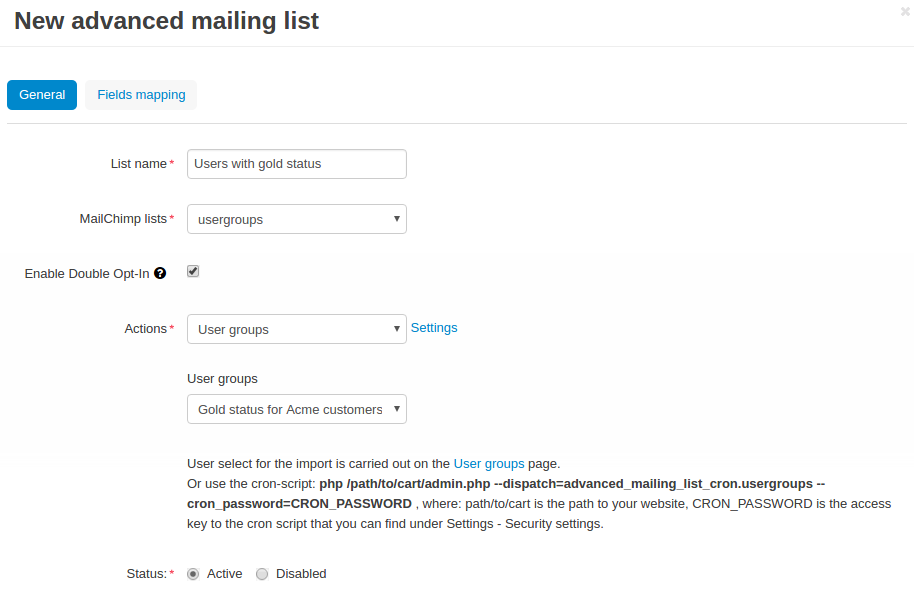Viewport: 914px width, 589px height.
Task: Open the MailChimp lists dropdown showing usergroups
Action: coord(297,219)
